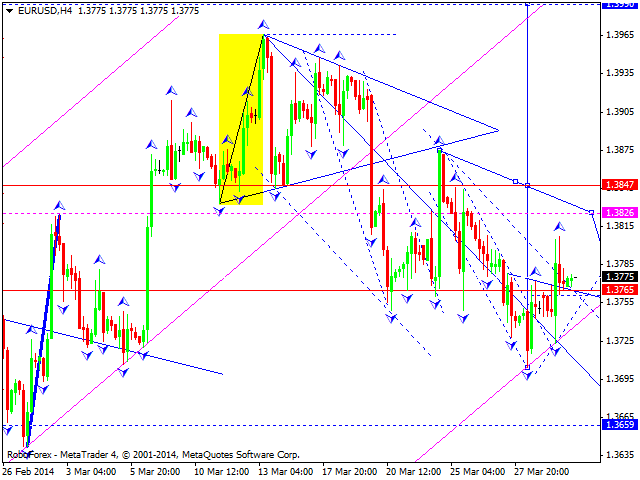Select the 26 Feb 2014 date label
This screenshot has width=640, height=480.
pyautogui.click(x=28, y=472)
